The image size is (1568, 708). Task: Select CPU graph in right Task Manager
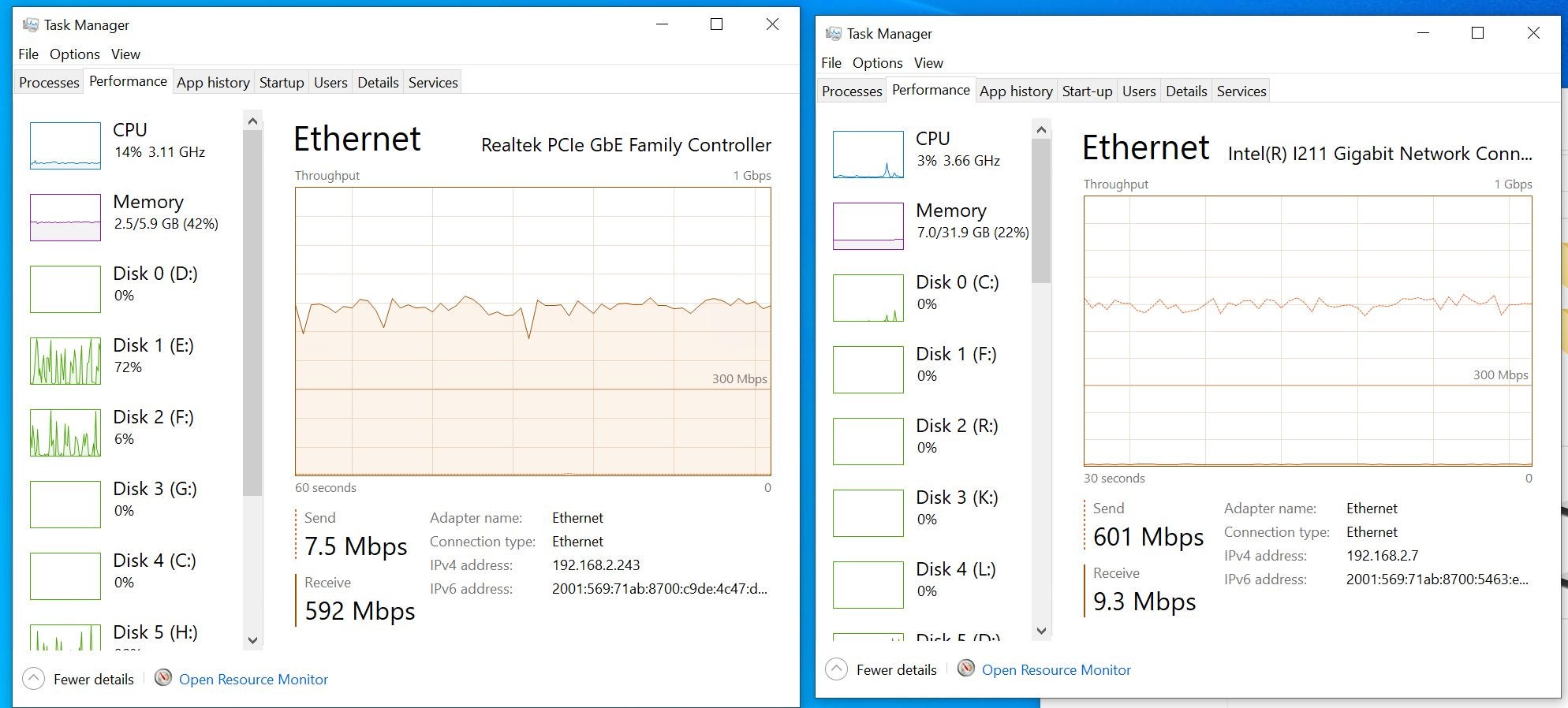868,155
